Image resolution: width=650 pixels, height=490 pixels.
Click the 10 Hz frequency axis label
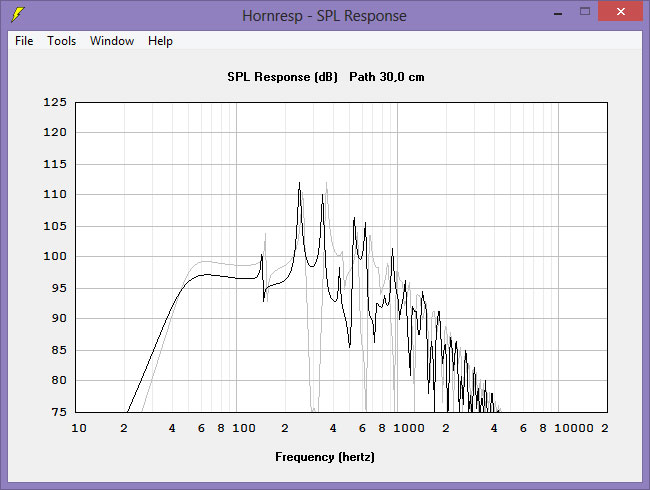79,428
